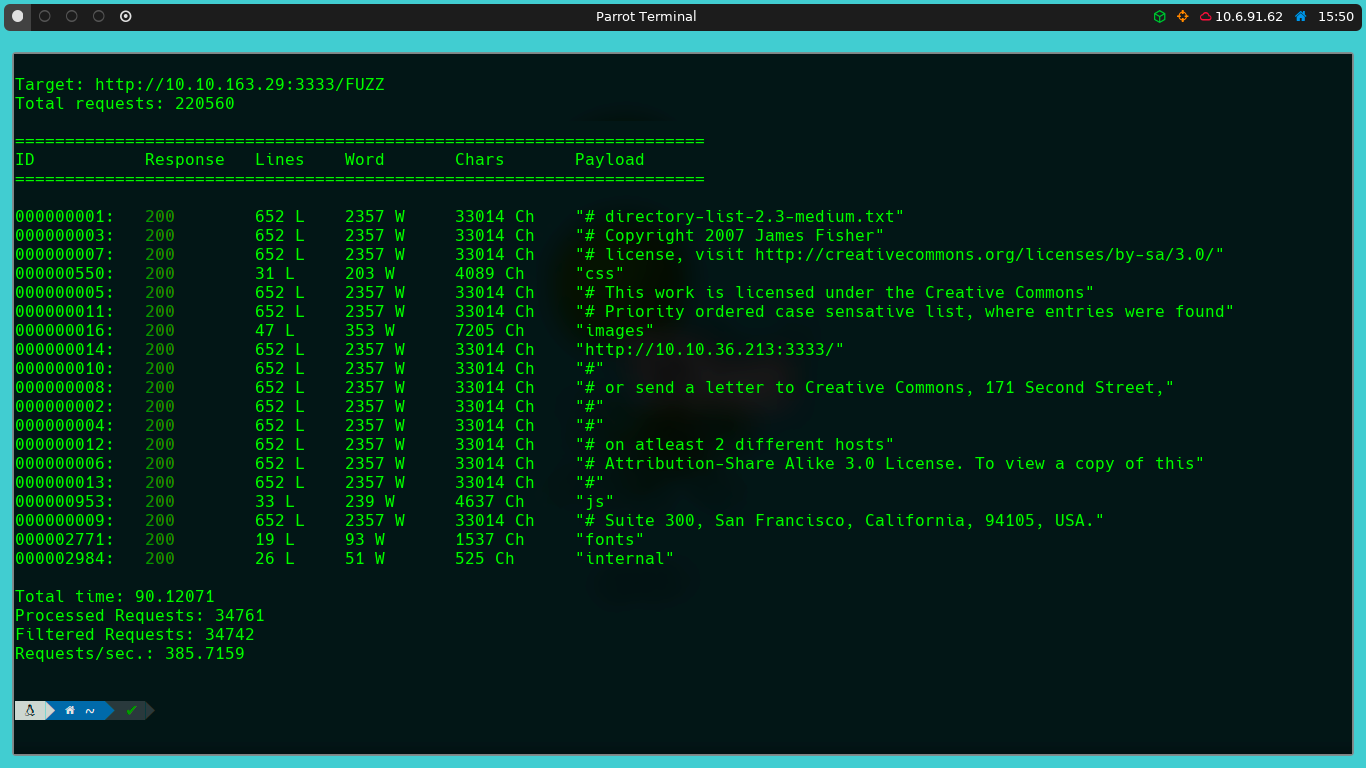This screenshot has height=768, width=1366.
Task: Click request ID 000000001
Action: pos(65,217)
